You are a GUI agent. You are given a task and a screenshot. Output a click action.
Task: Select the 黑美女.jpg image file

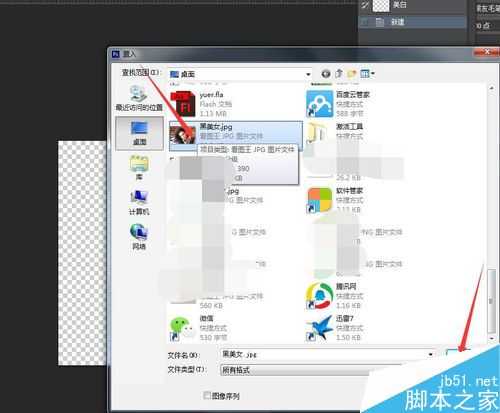coord(236,134)
